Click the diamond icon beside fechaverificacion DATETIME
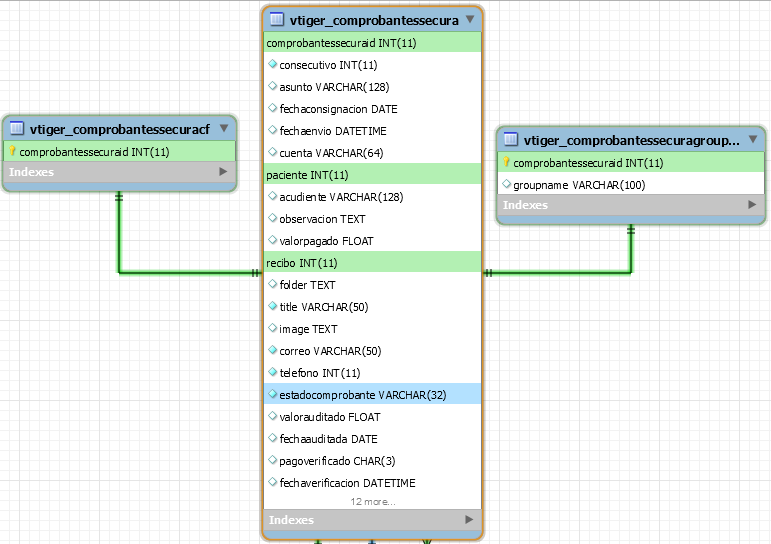The height and width of the screenshot is (544, 771). pyautogui.click(x=272, y=482)
